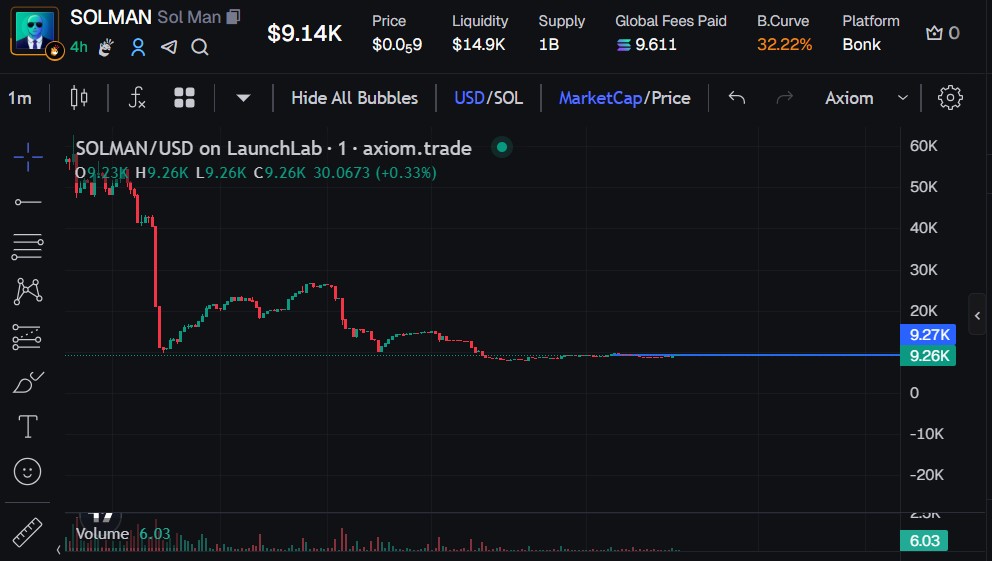The height and width of the screenshot is (561, 992).
Task: View the blue developer profile icon
Action: point(138,47)
